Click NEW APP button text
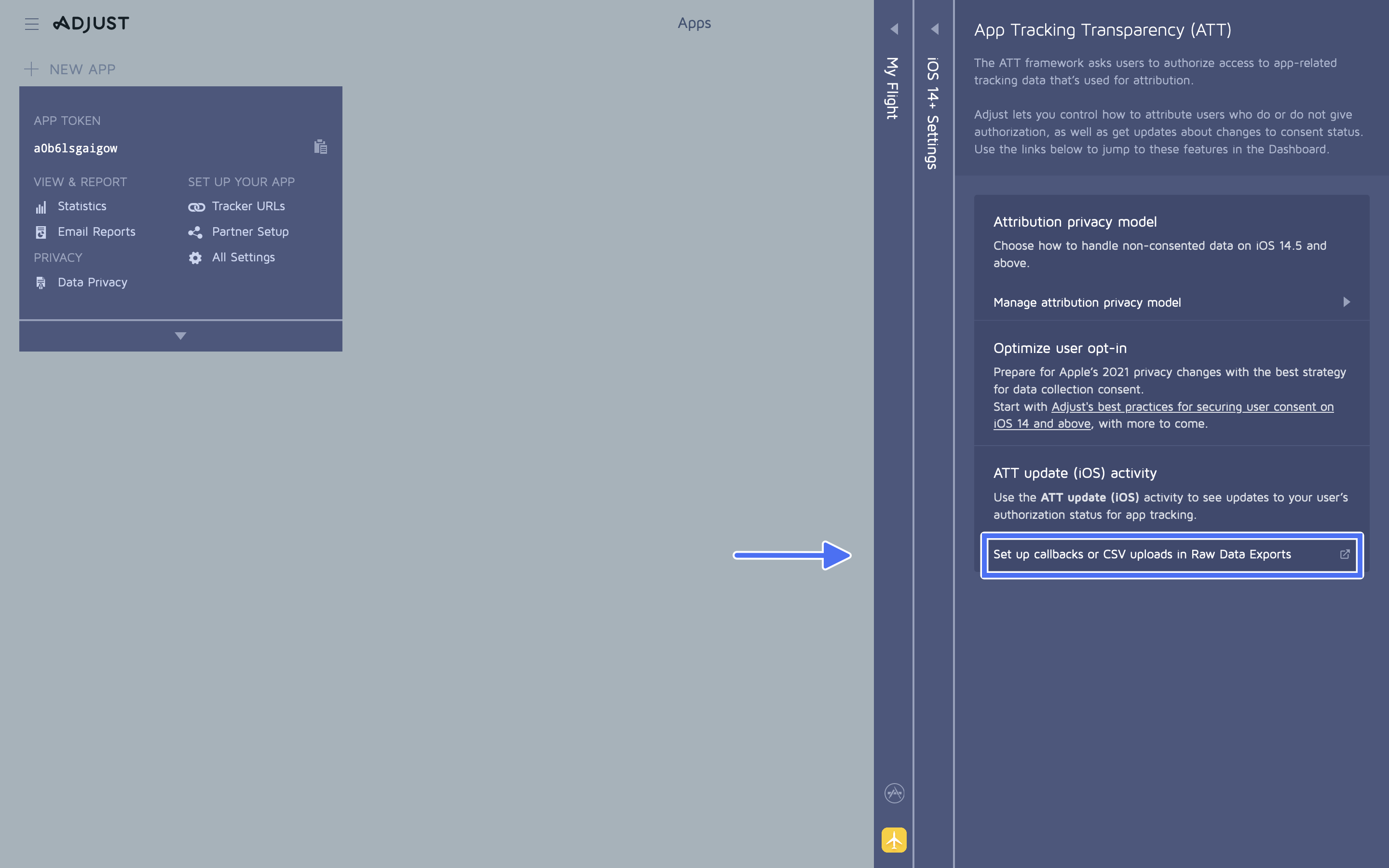 point(82,69)
